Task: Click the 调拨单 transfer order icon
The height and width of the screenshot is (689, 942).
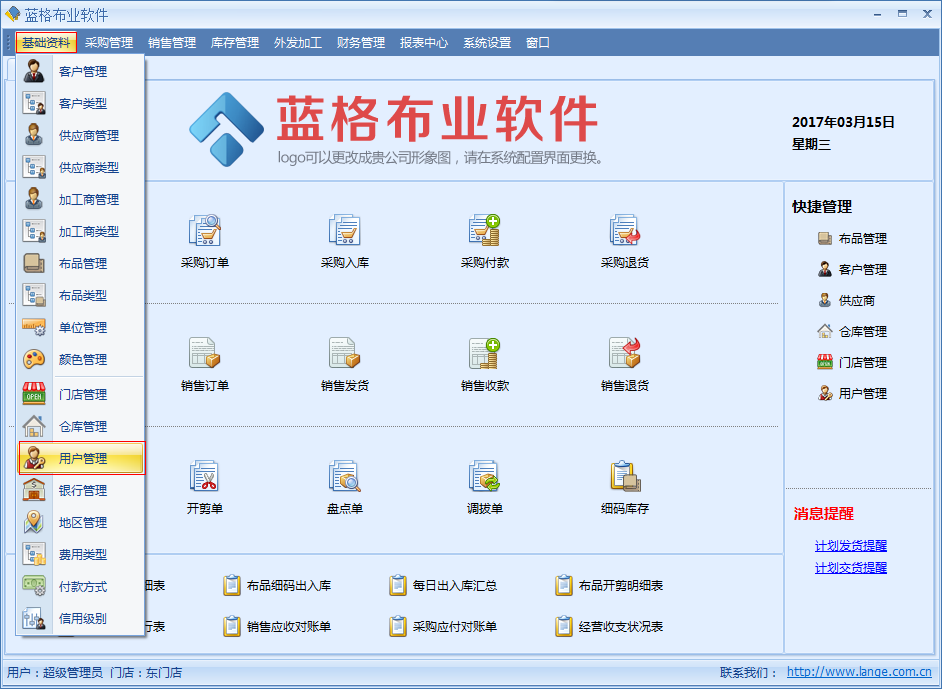Action: (x=485, y=478)
